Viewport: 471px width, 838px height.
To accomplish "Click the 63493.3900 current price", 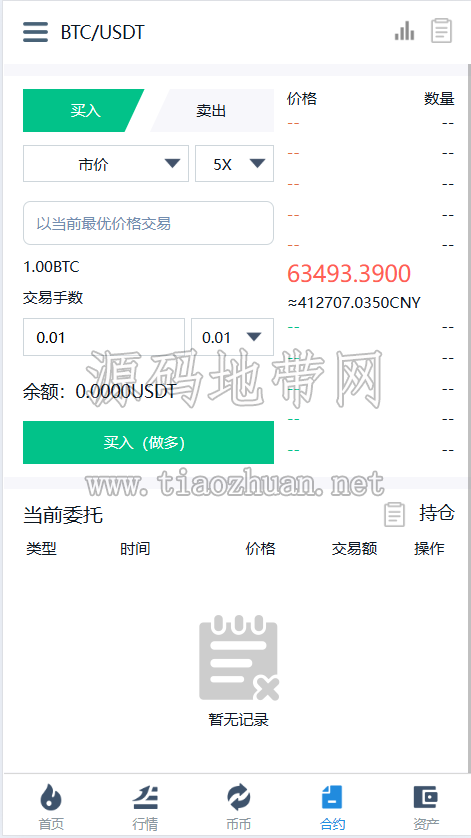I will point(349,274).
